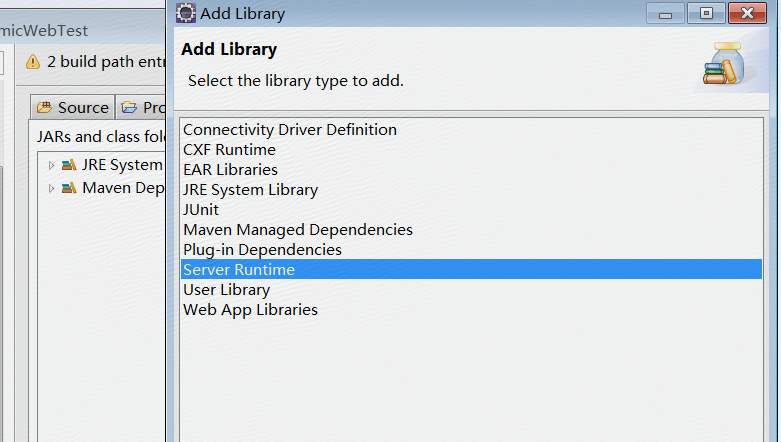Choose EAR Libraries from the list
The width and height of the screenshot is (781, 442).
tap(471, 169)
